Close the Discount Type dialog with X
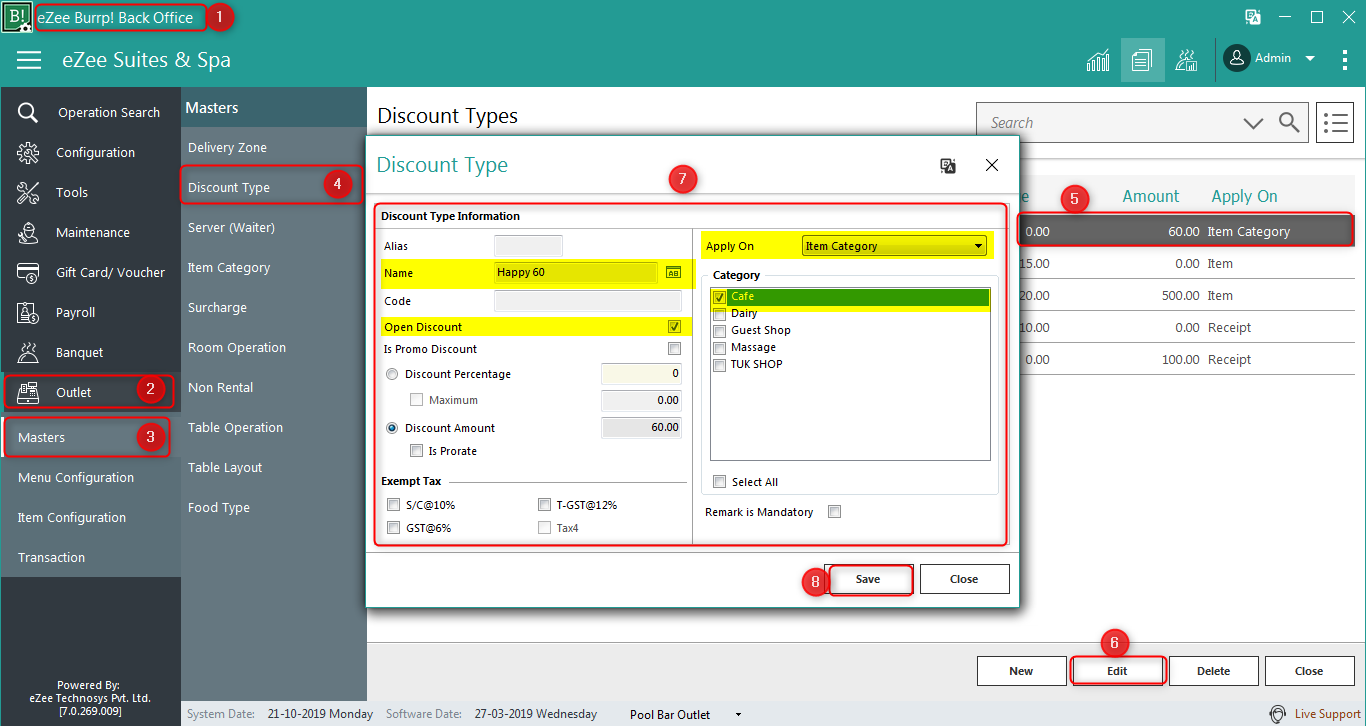Image resolution: width=1366 pixels, height=726 pixels. click(992, 165)
